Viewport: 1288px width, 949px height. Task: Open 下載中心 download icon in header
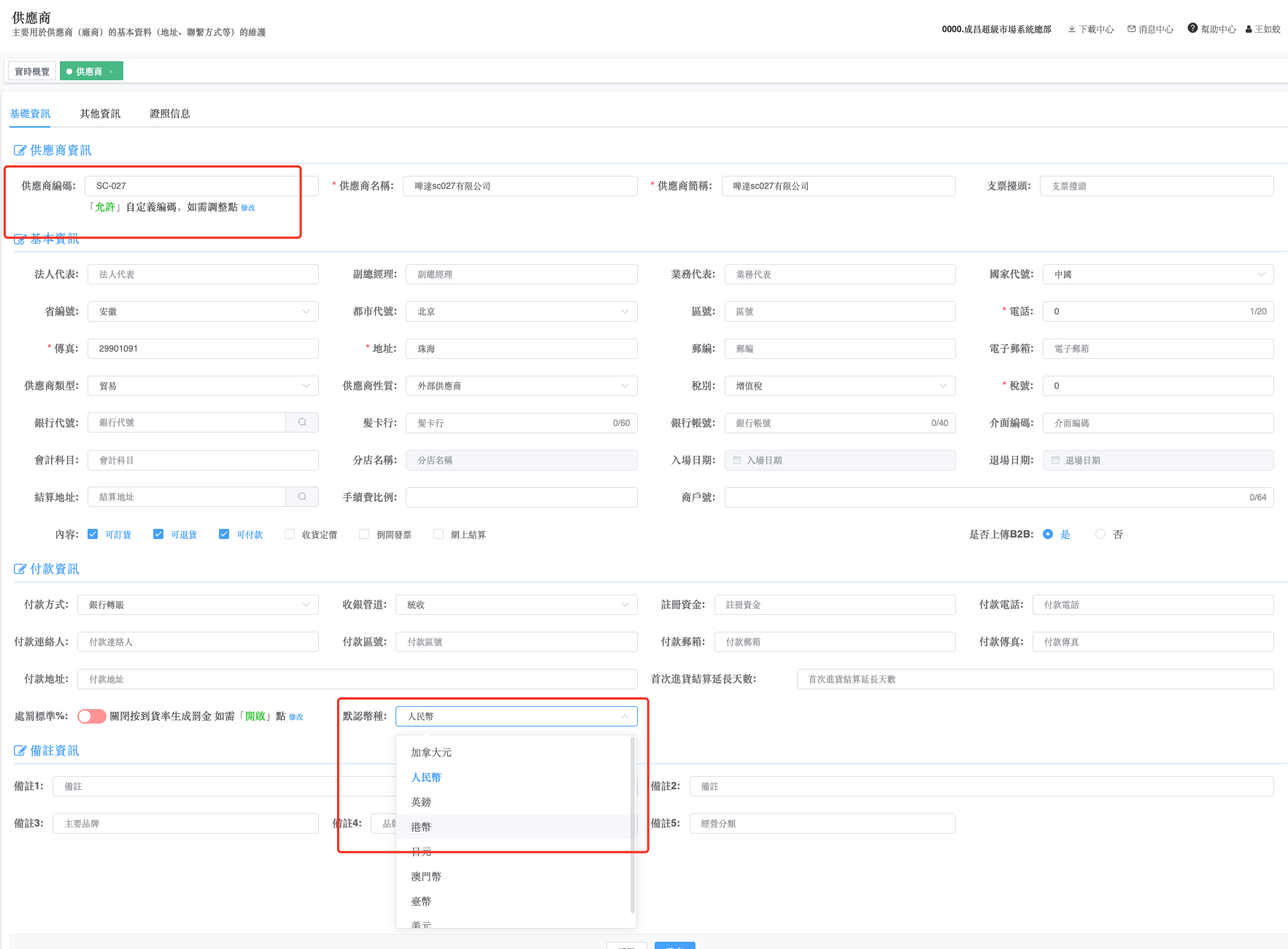pos(1072,29)
